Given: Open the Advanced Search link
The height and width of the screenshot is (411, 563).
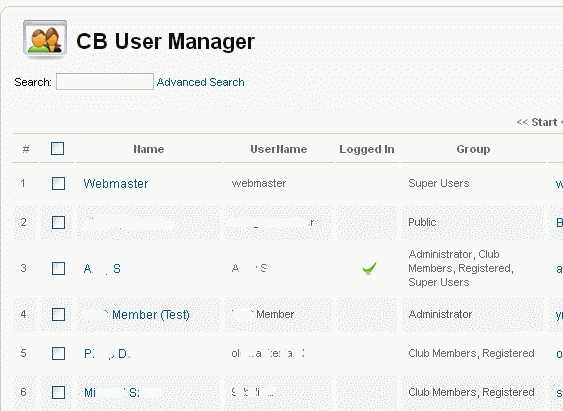Looking at the screenshot, I should pyautogui.click(x=200, y=82).
